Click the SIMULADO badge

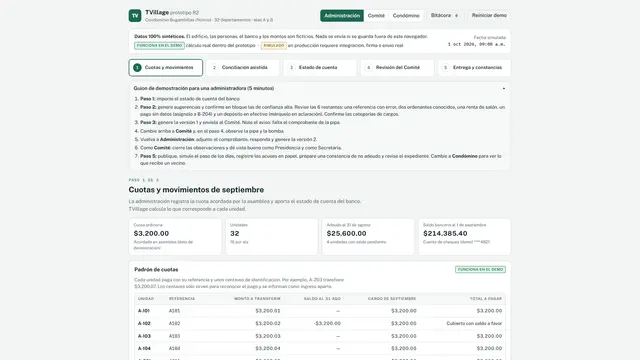pos(273,46)
